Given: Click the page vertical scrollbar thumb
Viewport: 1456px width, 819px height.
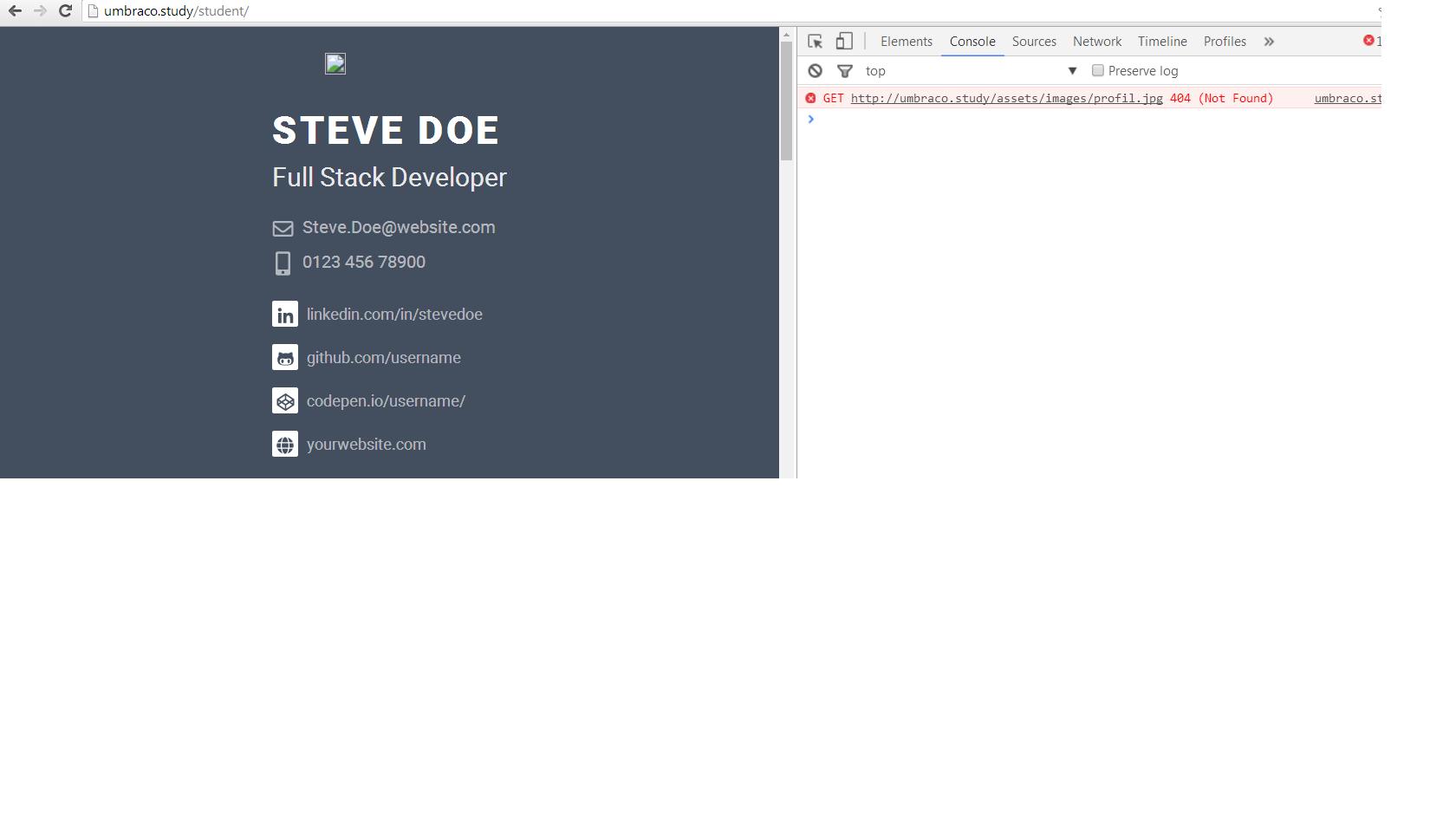Looking at the screenshot, I should coord(786,101).
